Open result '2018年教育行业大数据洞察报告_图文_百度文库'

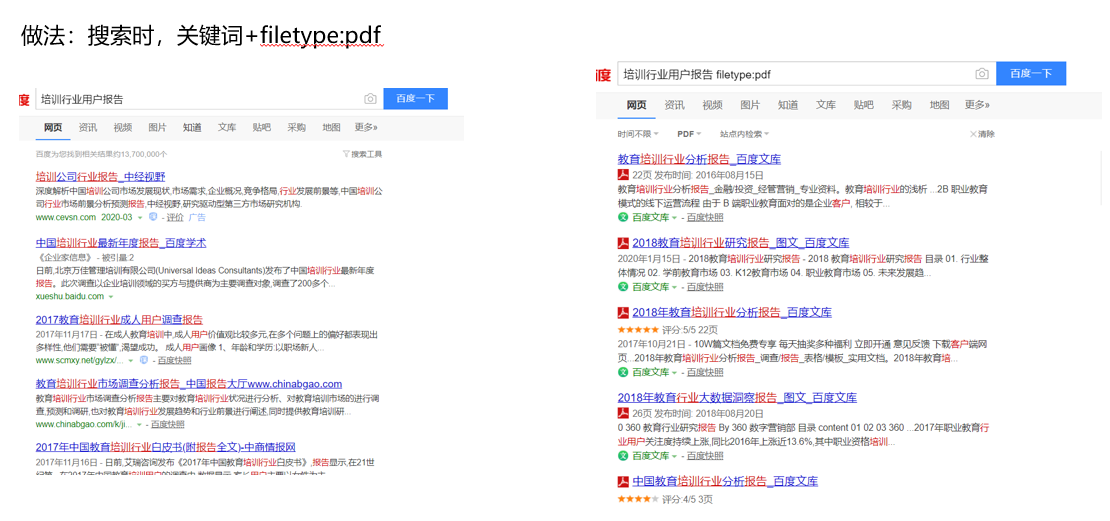(738, 397)
